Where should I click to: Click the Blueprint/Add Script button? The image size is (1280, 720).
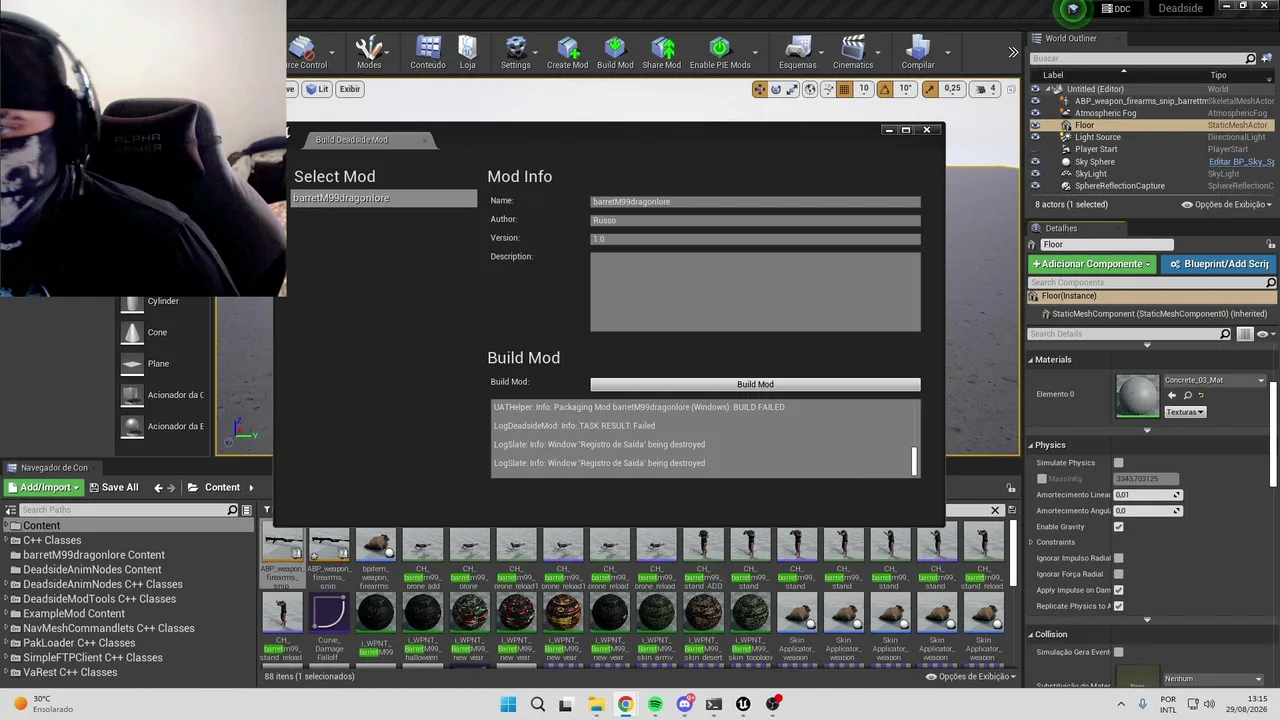[1218, 264]
